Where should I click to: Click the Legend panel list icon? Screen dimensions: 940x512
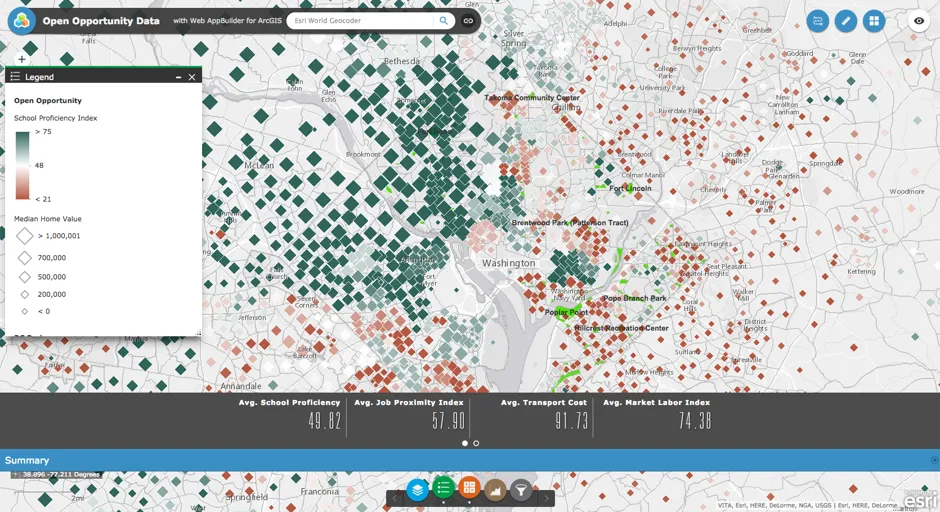[x=15, y=77]
